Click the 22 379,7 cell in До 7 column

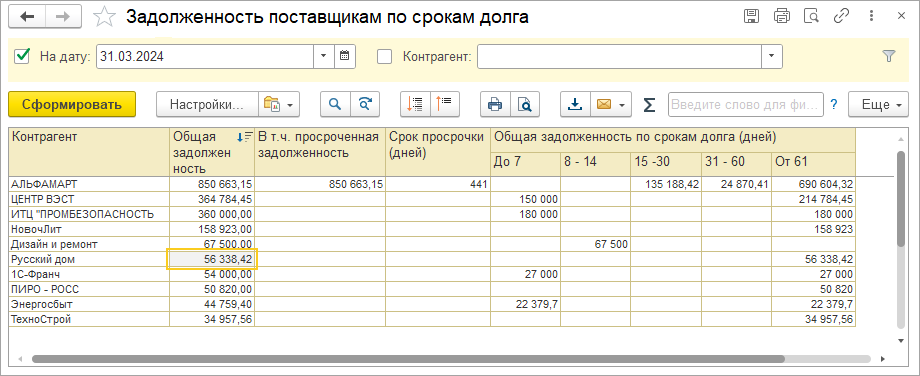(x=526, y=304)
